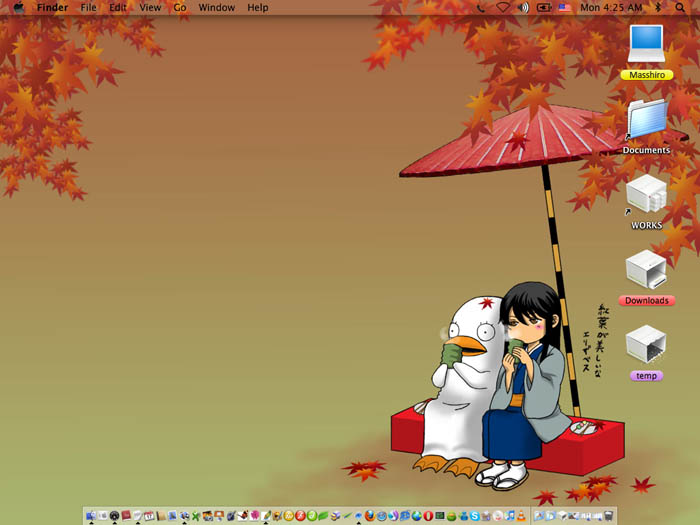Image resolution: width=700 pixels, height=525 pixels.
Task: Open the Help menu
Action: (258, 8)
